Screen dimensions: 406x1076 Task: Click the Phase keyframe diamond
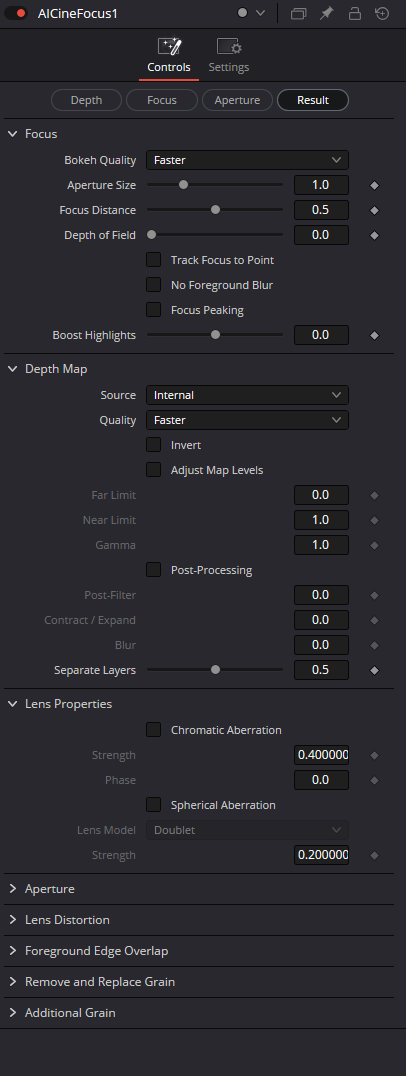[374, 780]
